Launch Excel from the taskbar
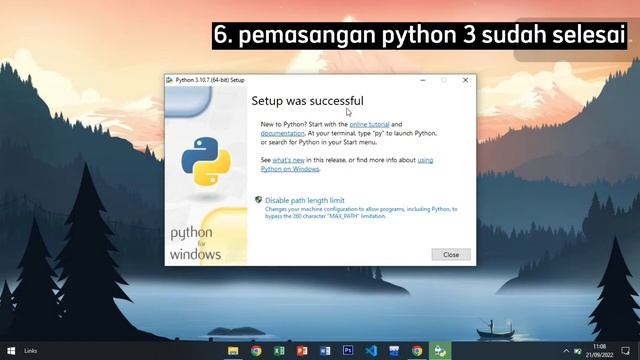 click(x=279, y=351)
